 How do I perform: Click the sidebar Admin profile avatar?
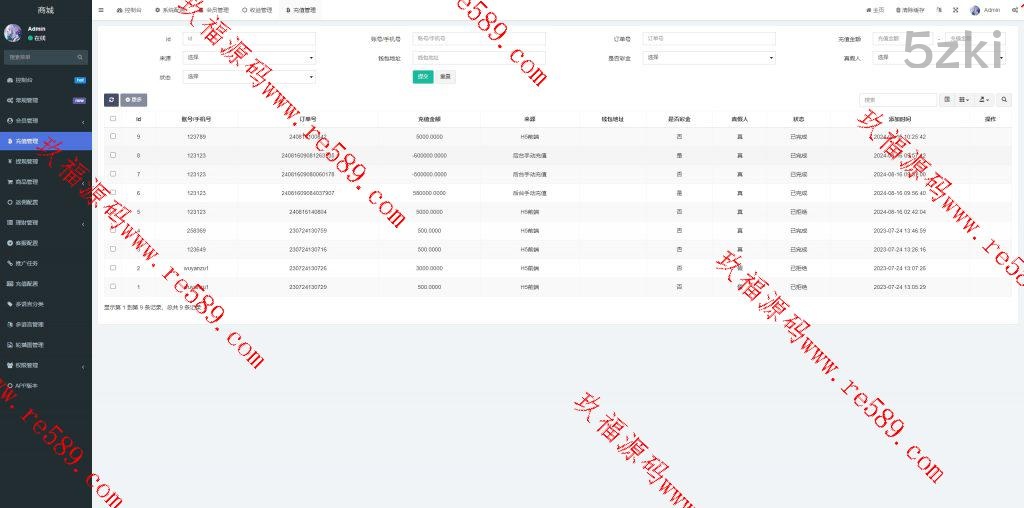[12, 33]
